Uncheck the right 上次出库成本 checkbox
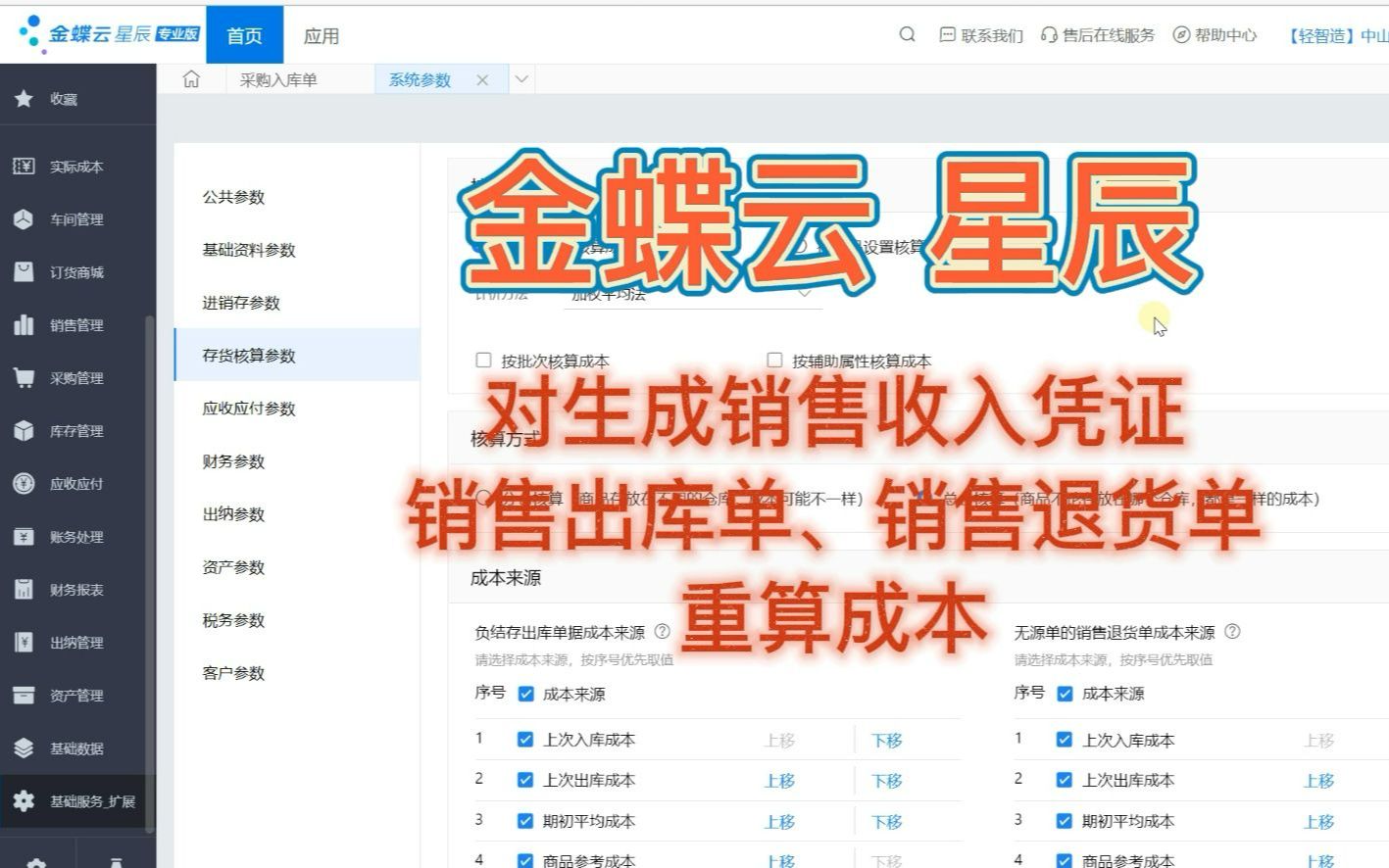The width and height of the screenshot is (1389, 868). [x=1065, y=780]
